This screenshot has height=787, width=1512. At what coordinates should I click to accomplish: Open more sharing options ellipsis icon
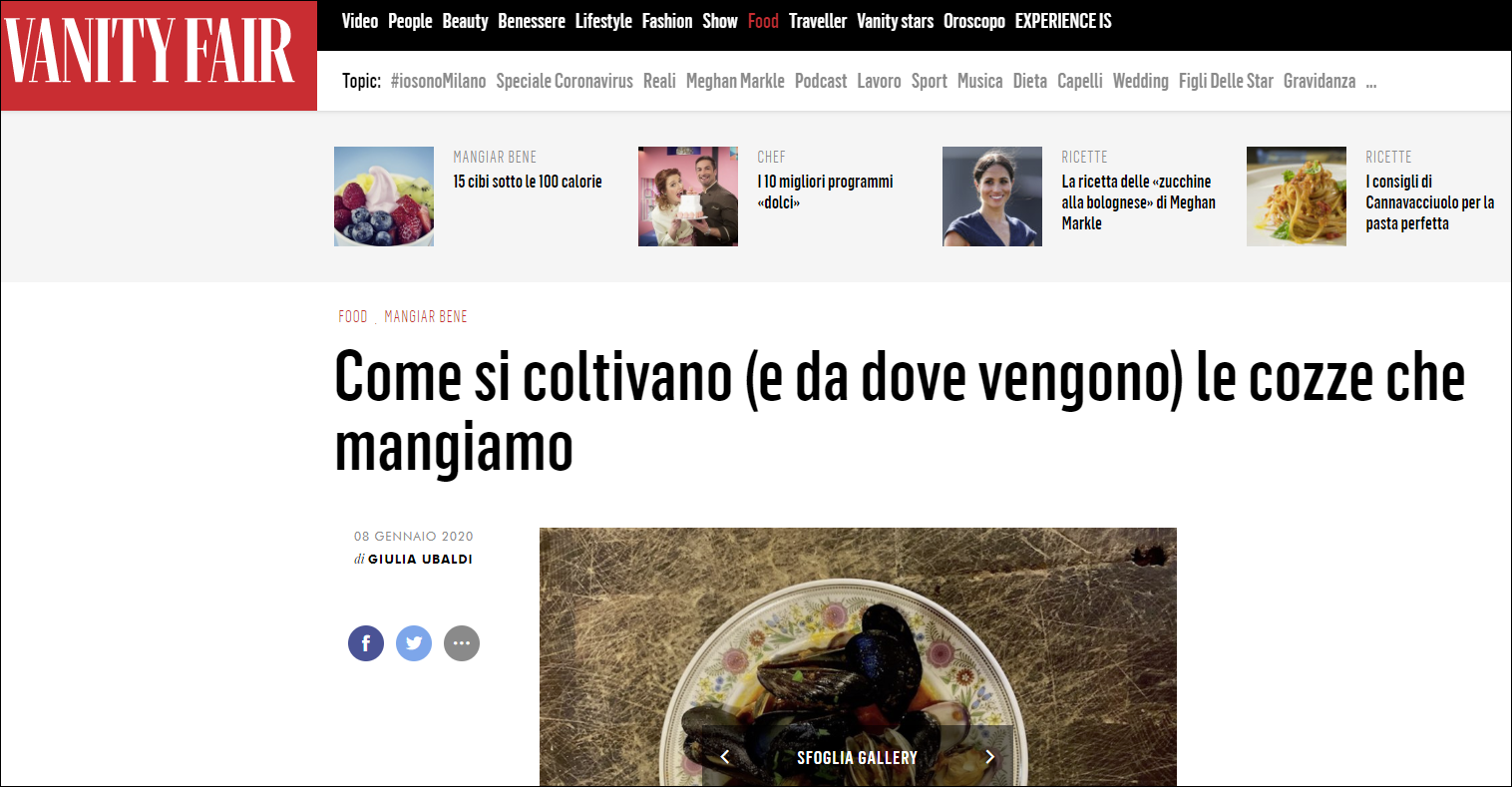(x=462, y=643)
